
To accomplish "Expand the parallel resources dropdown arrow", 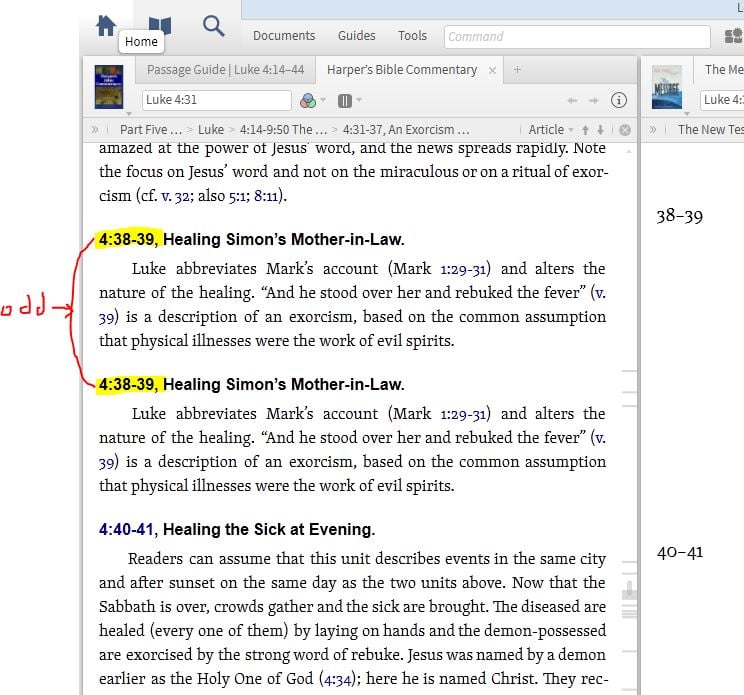I will 359,100.
